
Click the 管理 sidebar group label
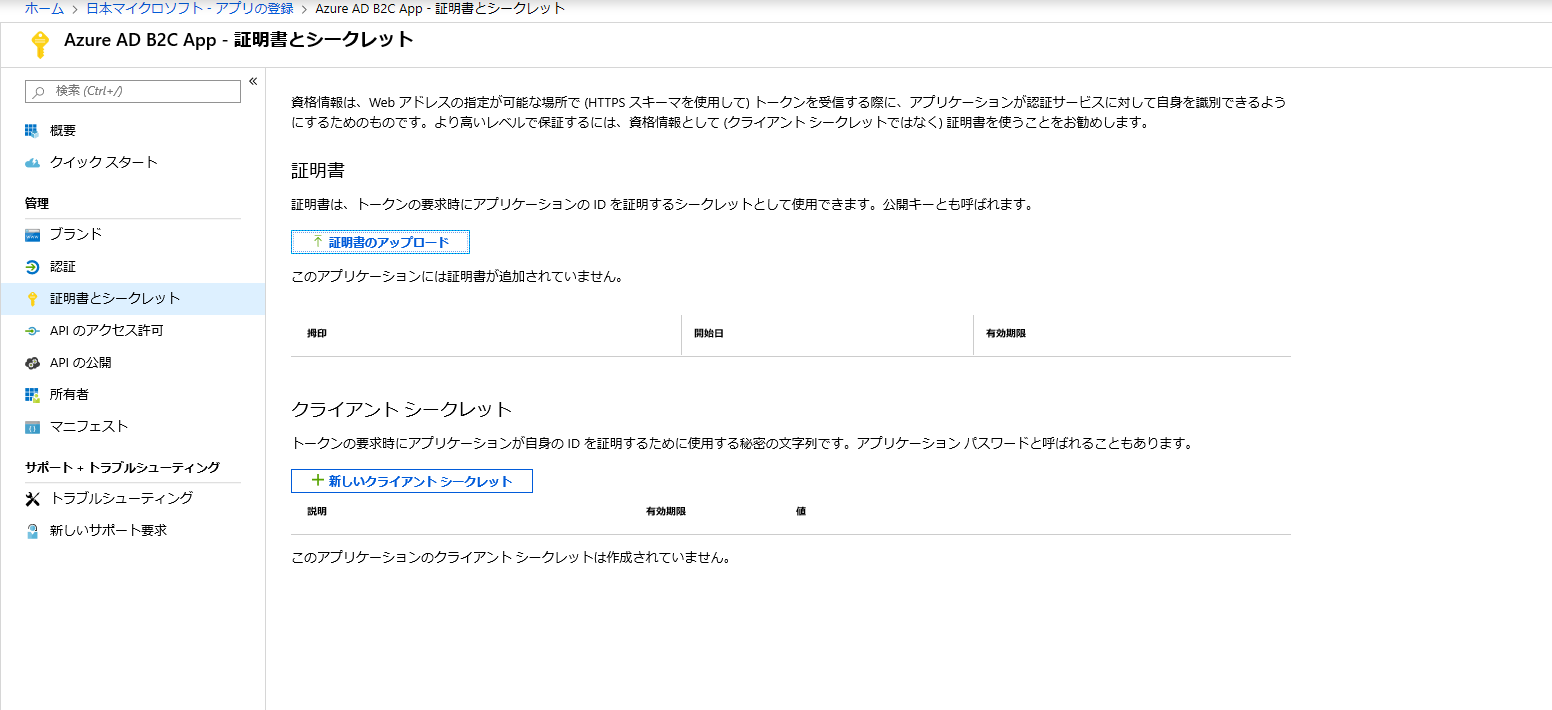tap(37, 203)
